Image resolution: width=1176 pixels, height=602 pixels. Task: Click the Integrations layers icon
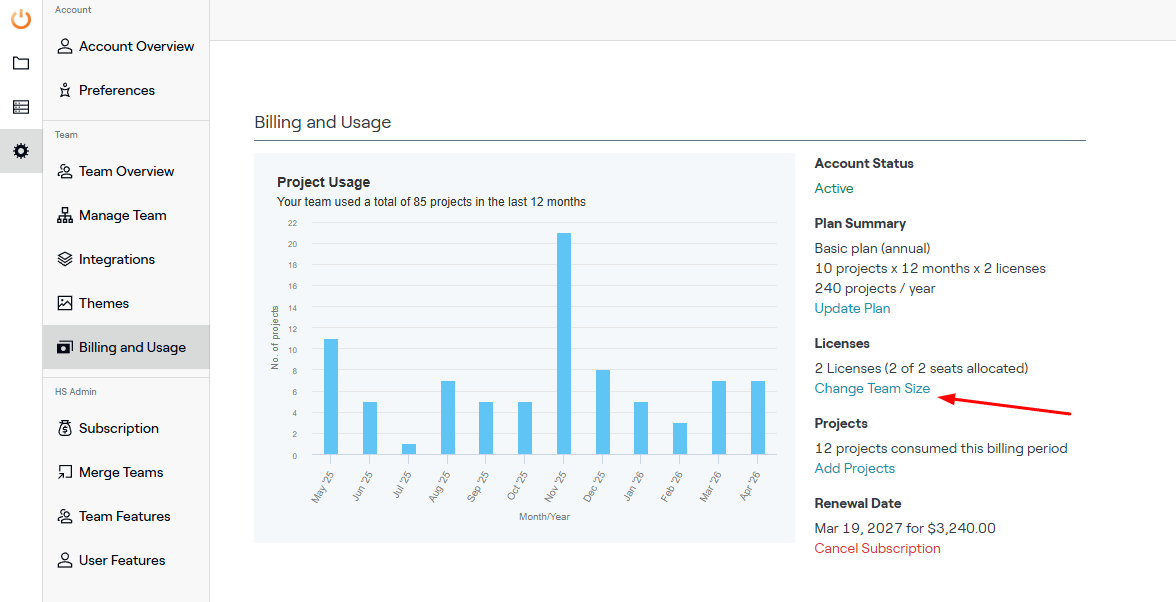(65, 259)
